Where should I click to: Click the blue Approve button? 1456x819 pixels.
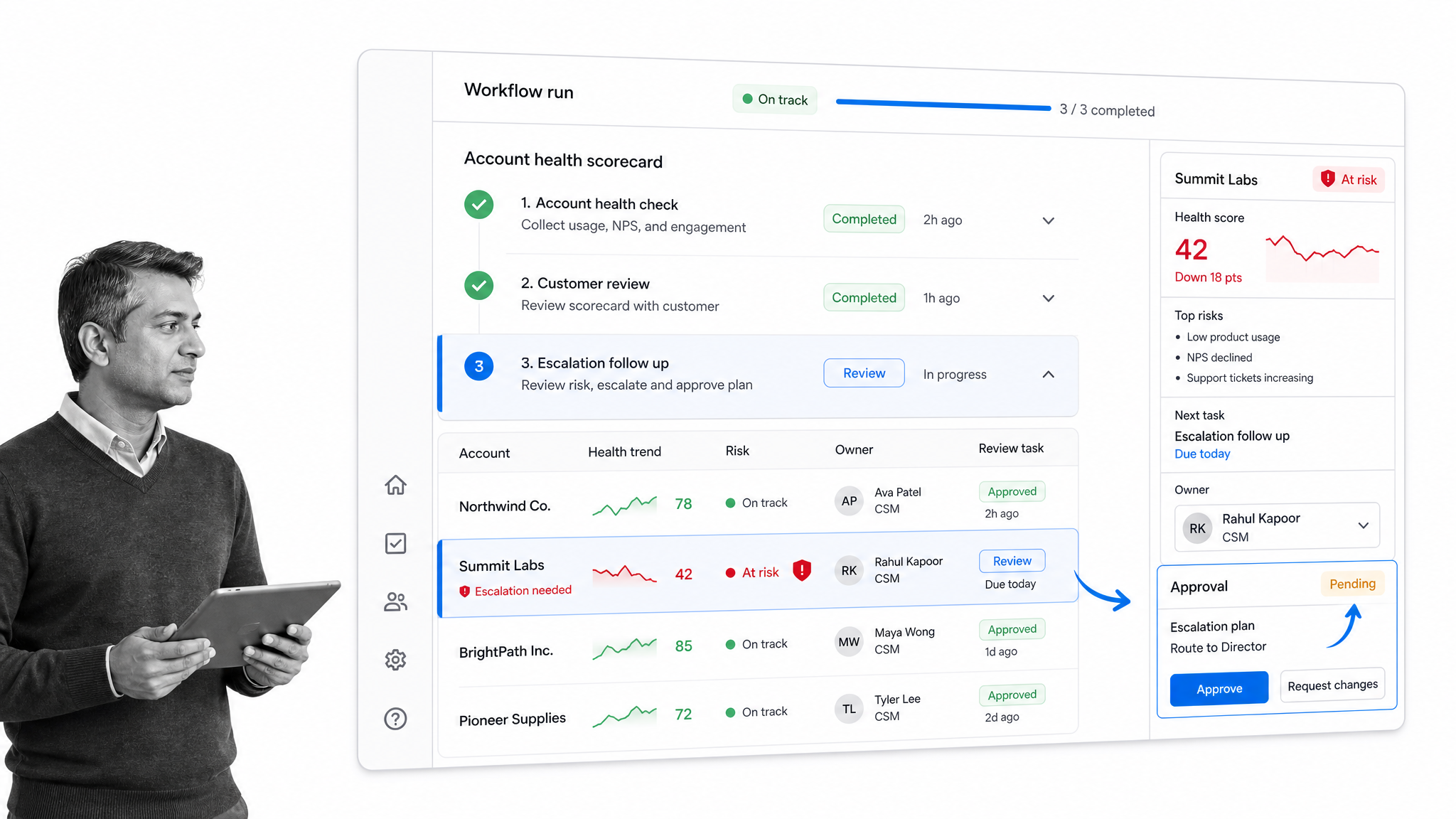(1219, 688)
